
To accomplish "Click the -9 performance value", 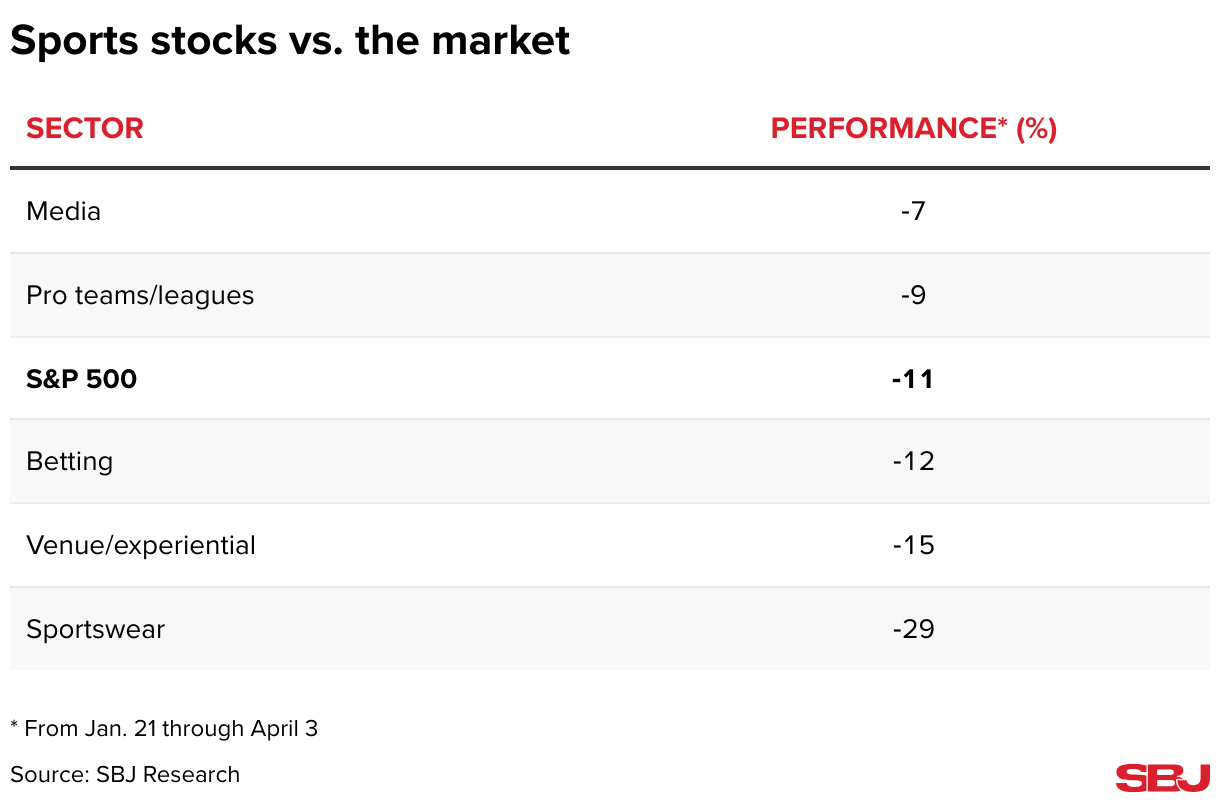I will [x=913, y=296].
